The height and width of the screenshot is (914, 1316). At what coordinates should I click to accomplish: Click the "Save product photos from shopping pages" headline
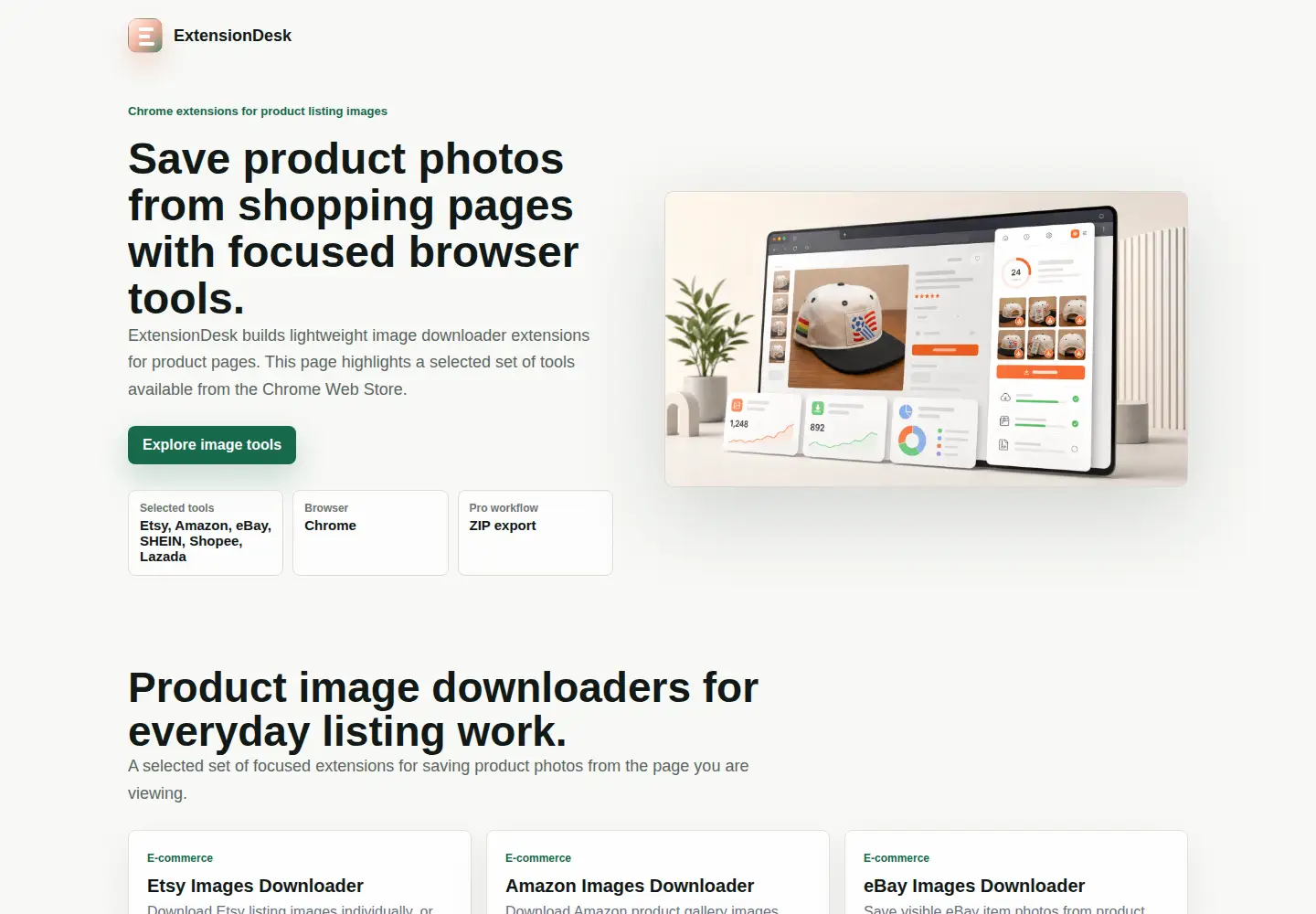(354, 228)
